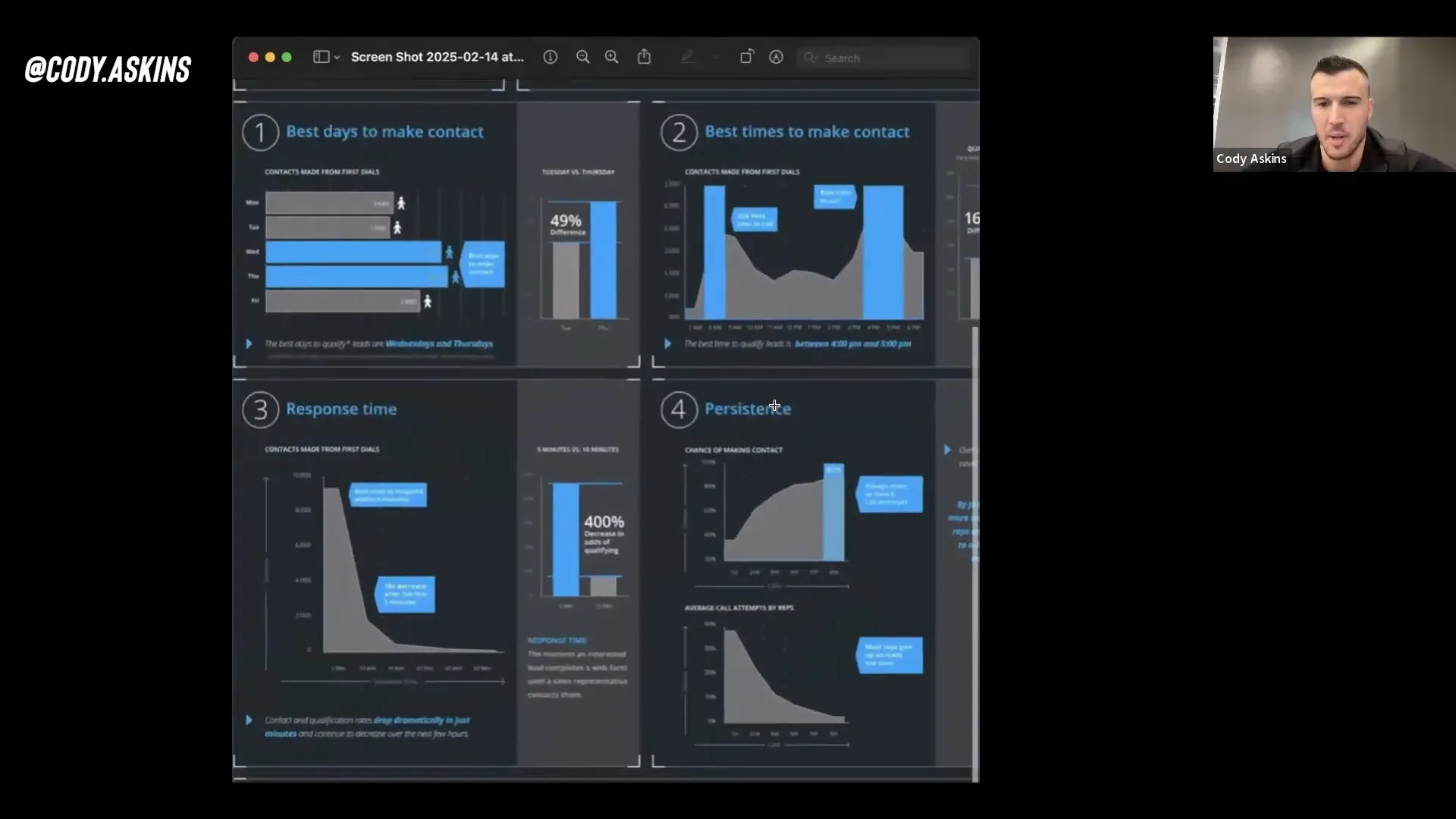Screen dimensions: 1456x819
Task: Click the window title Screen Shot 2025-02-14
Action: click(x=437, y=57)
